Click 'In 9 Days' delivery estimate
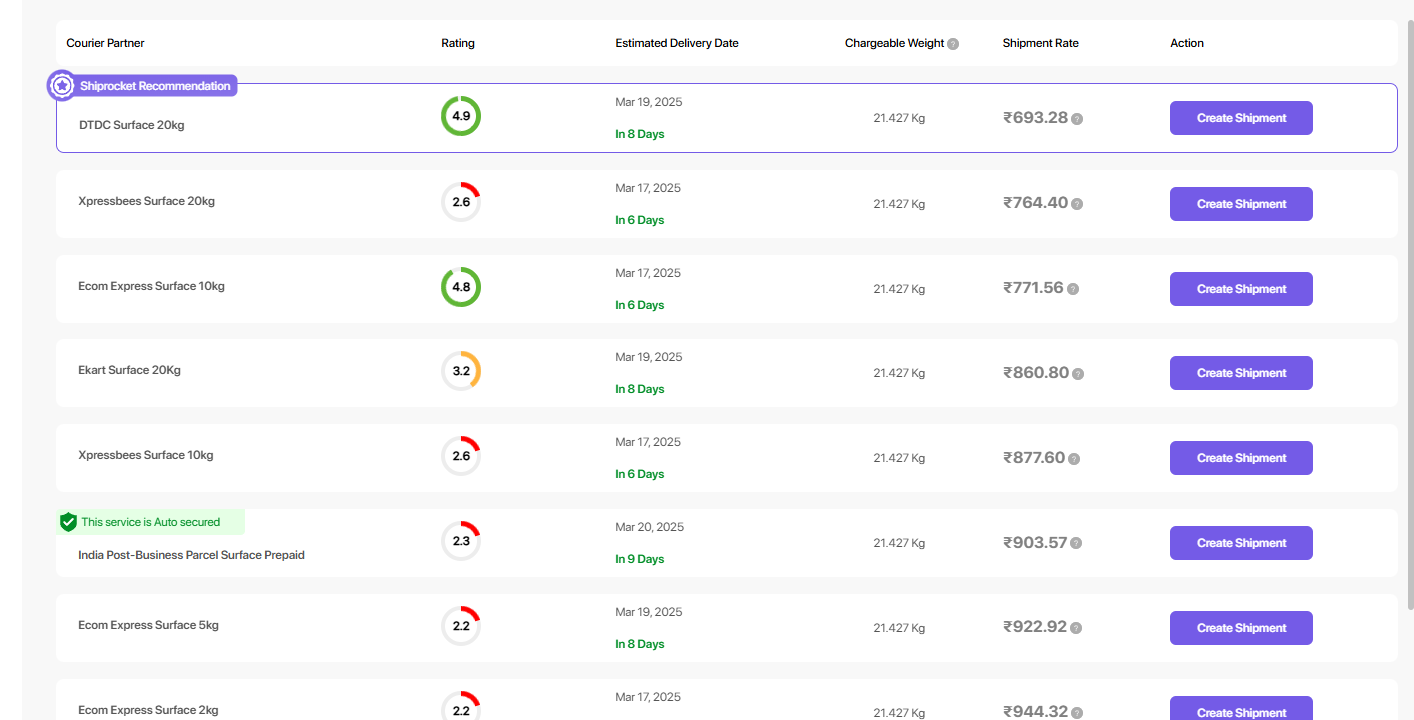 click(x=640, y=559)
